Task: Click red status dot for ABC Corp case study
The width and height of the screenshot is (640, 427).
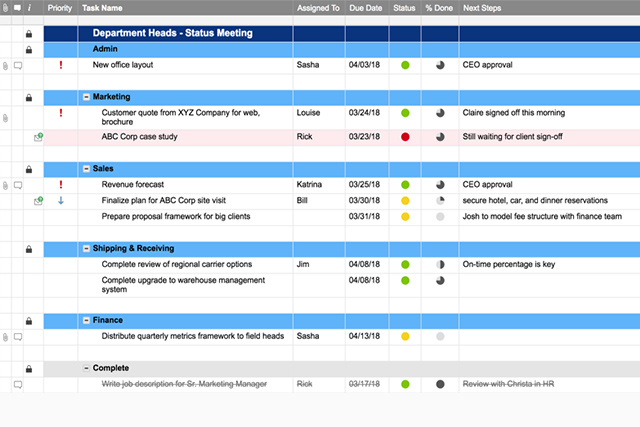Action: coord(405,137)
